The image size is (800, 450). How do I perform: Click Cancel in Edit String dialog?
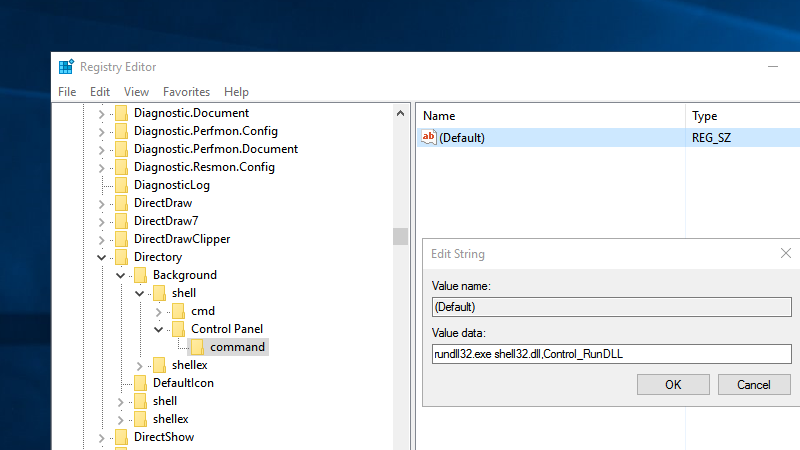click(x=754, y=385)
